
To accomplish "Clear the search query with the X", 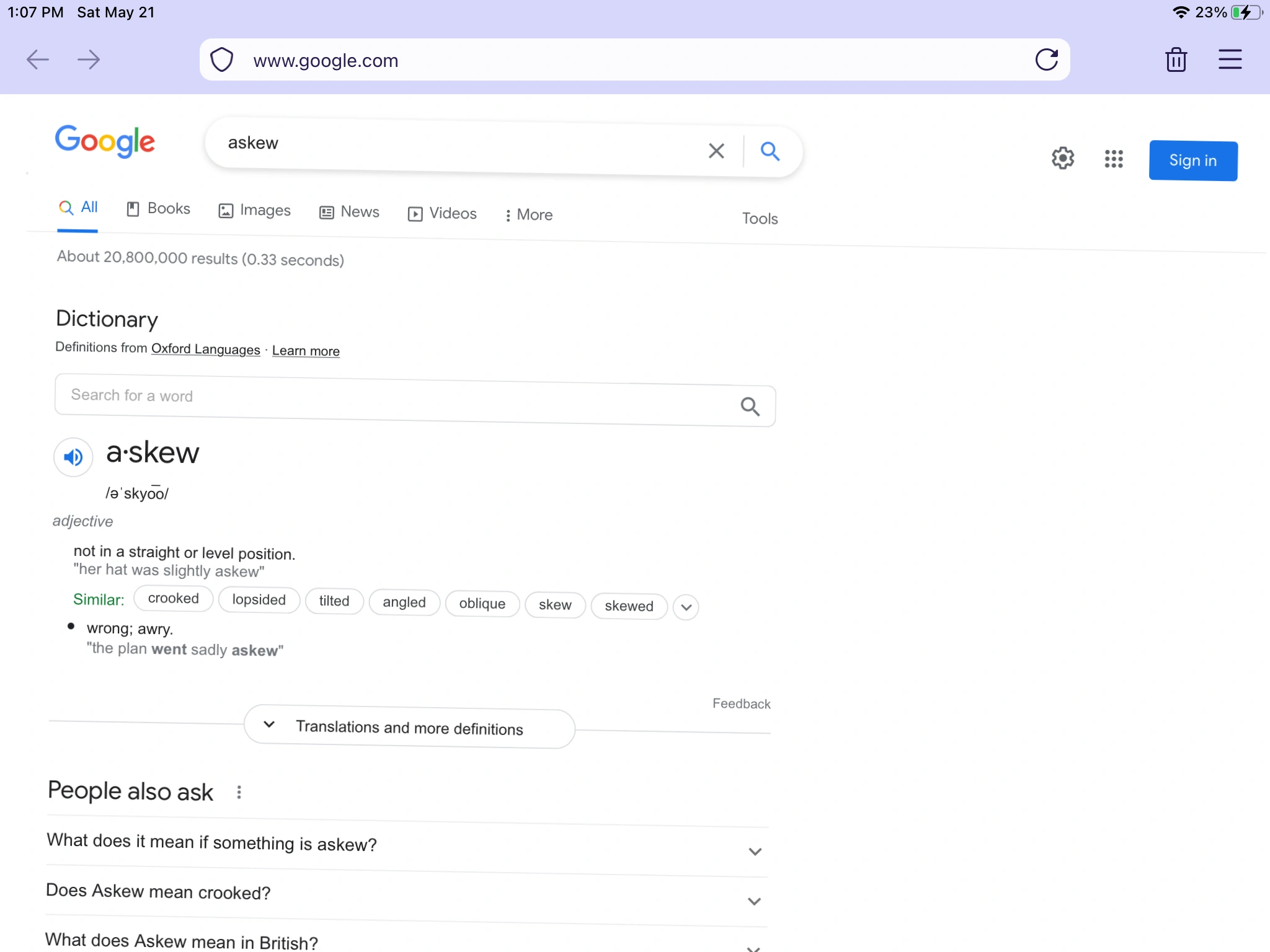I will (716, 151).
